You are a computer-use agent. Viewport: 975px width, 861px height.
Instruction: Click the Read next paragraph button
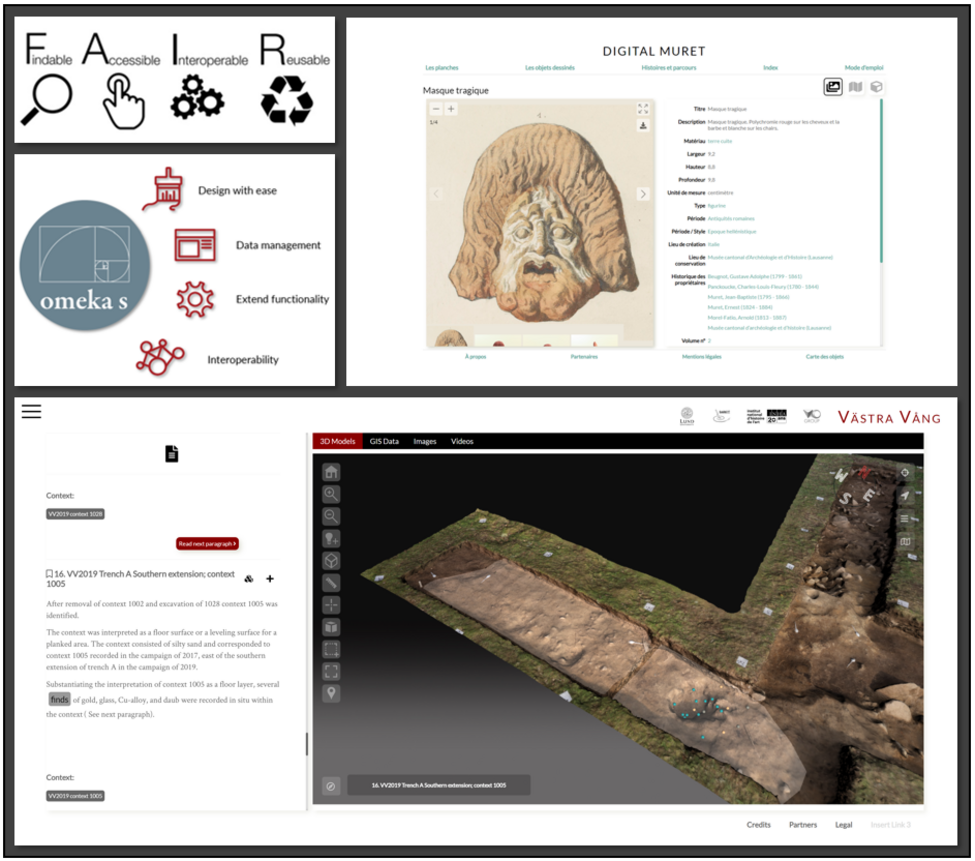[207, 543]
